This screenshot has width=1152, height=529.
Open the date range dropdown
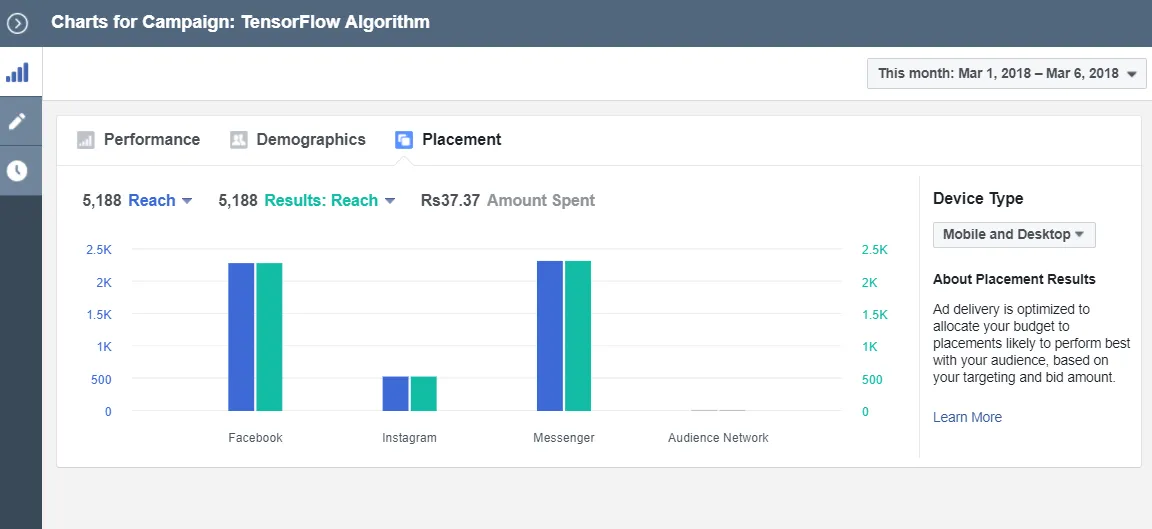(x=1007, y=73)
